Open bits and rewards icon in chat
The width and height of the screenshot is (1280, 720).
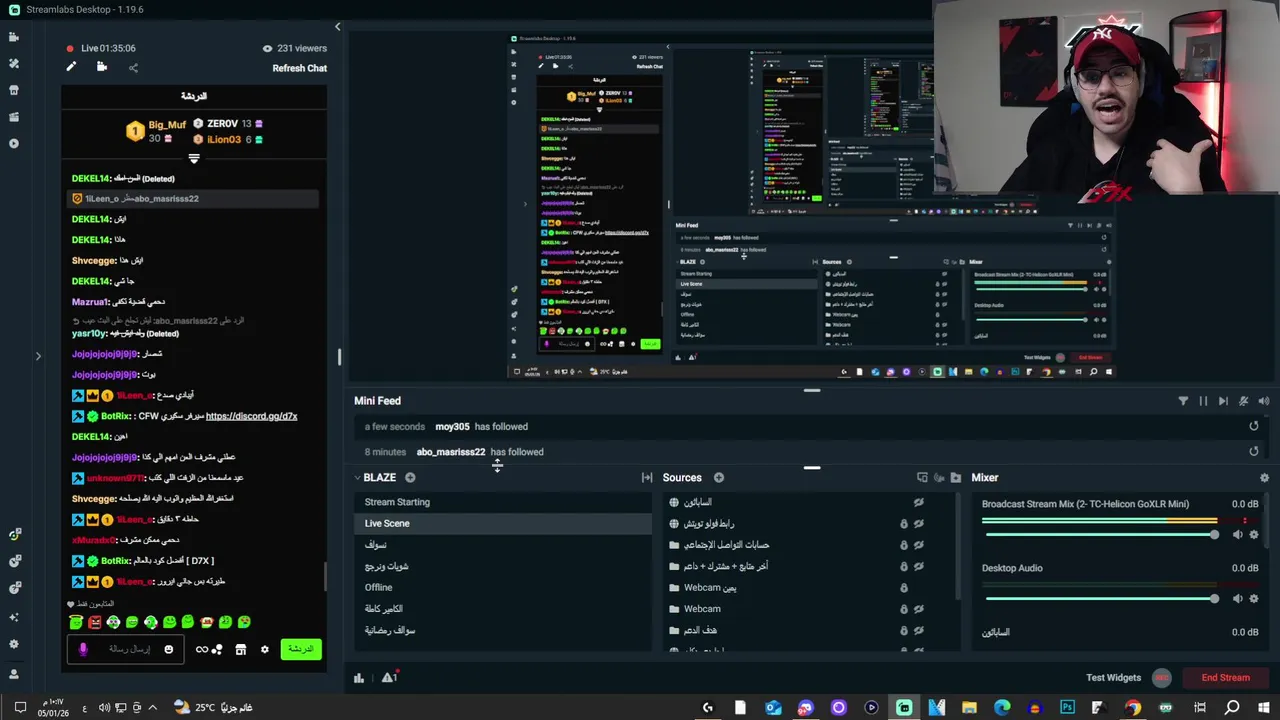[x=209, y=650]
